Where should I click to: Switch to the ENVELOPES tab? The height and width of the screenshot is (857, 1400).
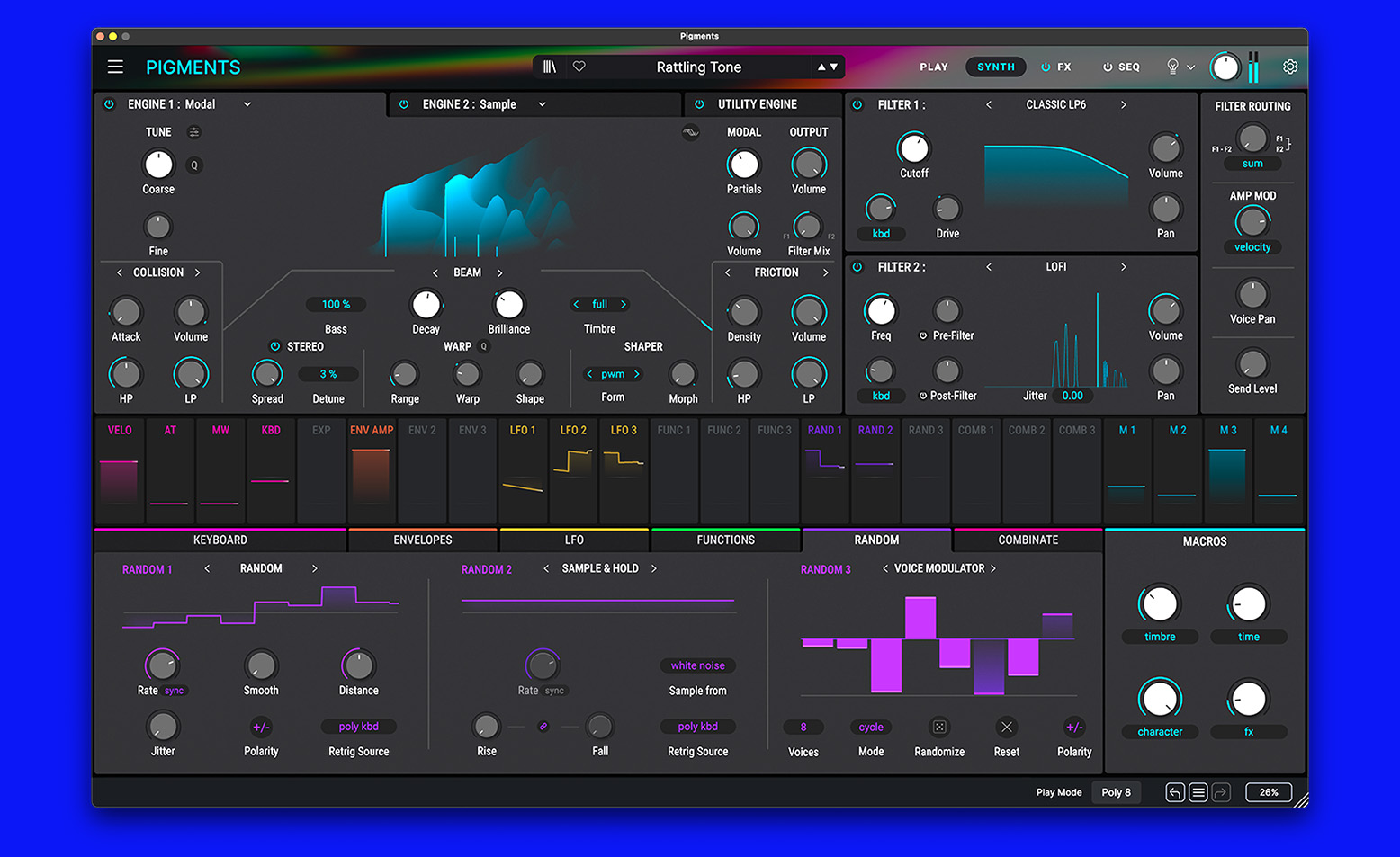tap(422, 540)
